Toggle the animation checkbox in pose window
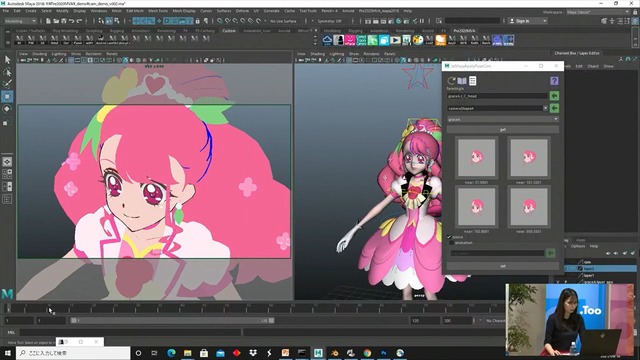Viewport: 640px width, 360px height. pyautogui.click(x=451, y=242)
